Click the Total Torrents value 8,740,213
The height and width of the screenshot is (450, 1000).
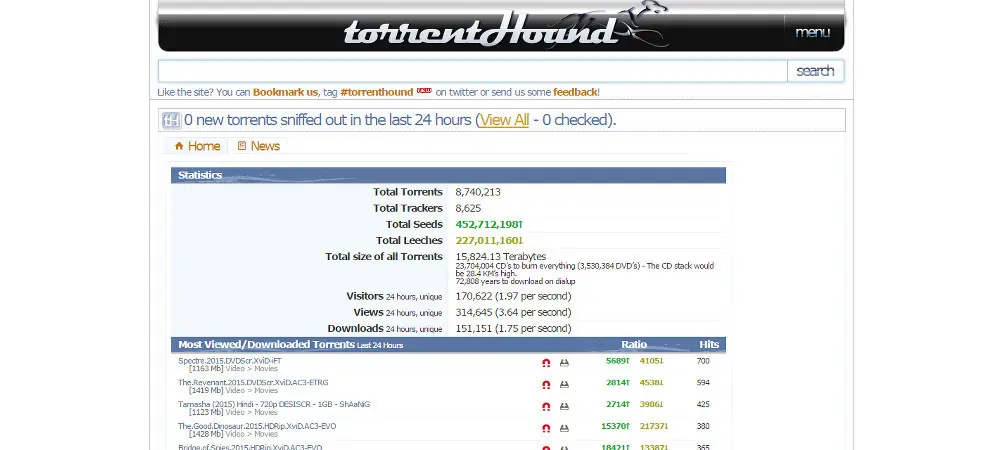(x=478, y=192)
